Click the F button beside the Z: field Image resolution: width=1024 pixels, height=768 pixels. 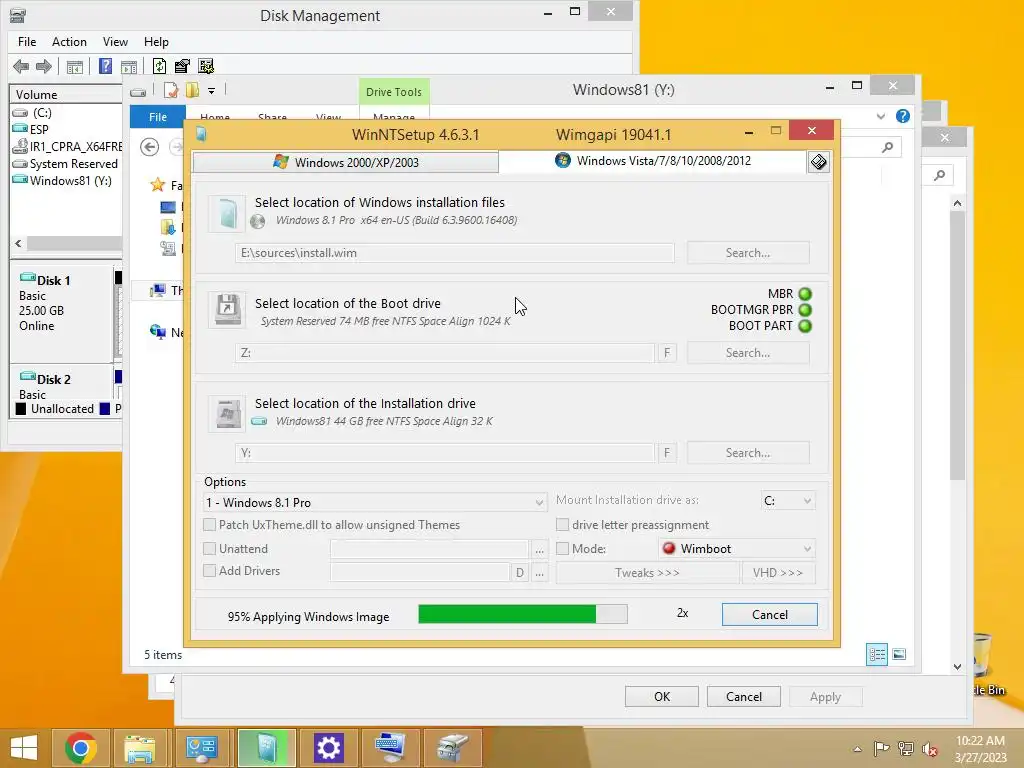tap(667, 353)
